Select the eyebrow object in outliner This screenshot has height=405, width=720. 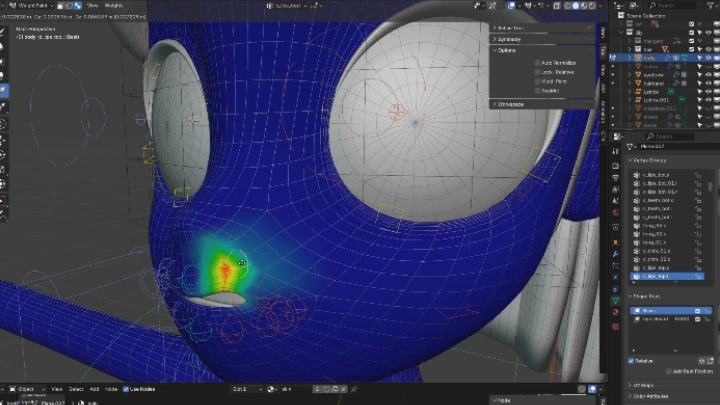[654, 75]
